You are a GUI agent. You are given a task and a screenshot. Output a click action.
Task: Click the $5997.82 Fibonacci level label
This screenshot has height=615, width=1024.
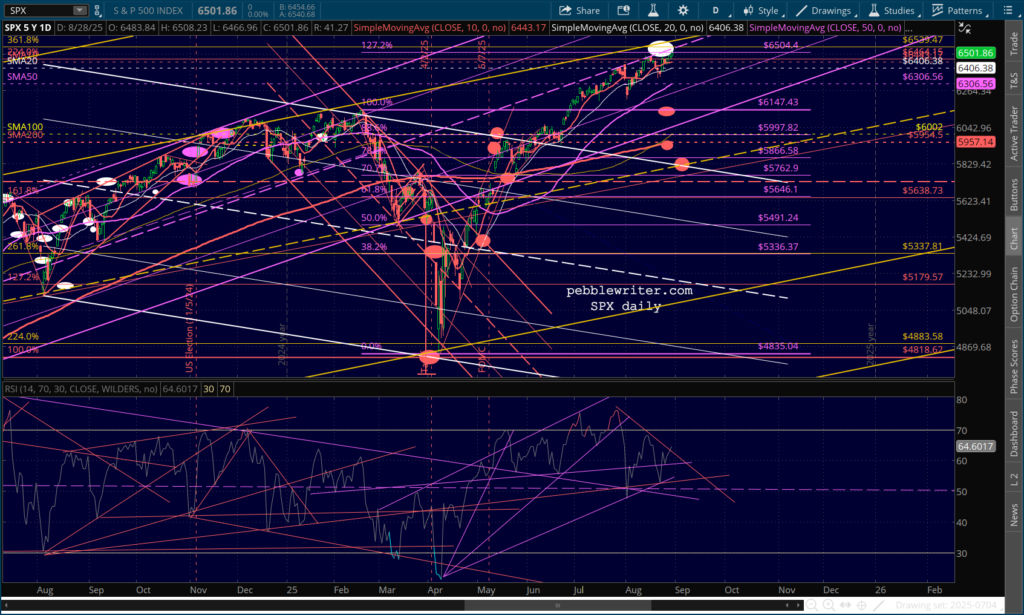coord(778,127)
